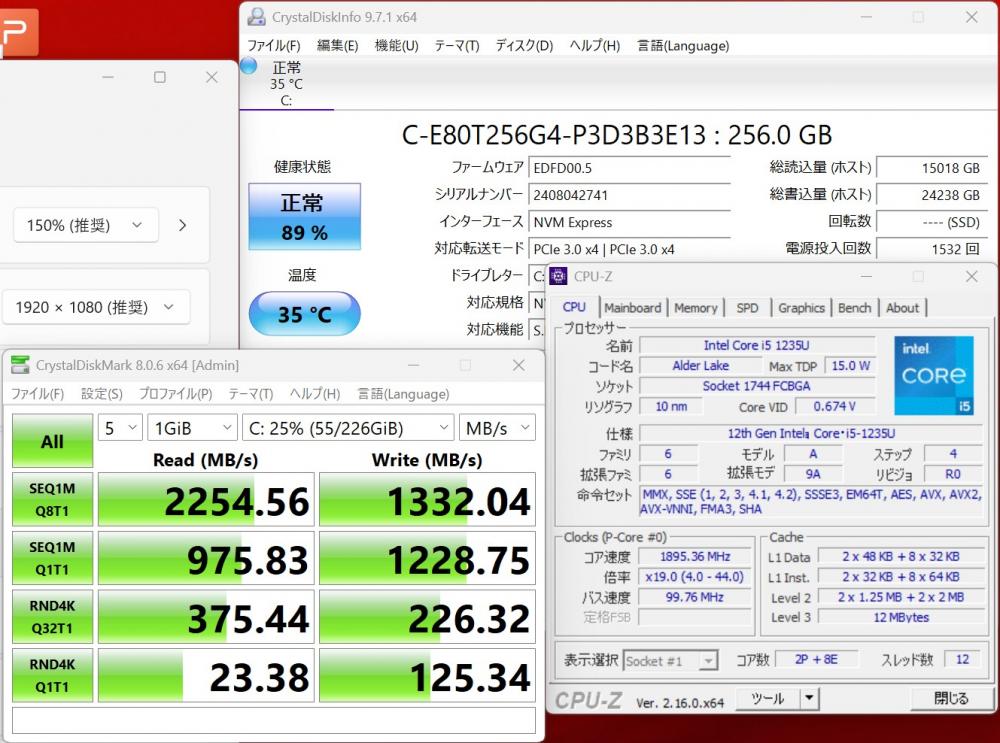
Task: Run all benchmarks with All button
Action: [52, 441]
